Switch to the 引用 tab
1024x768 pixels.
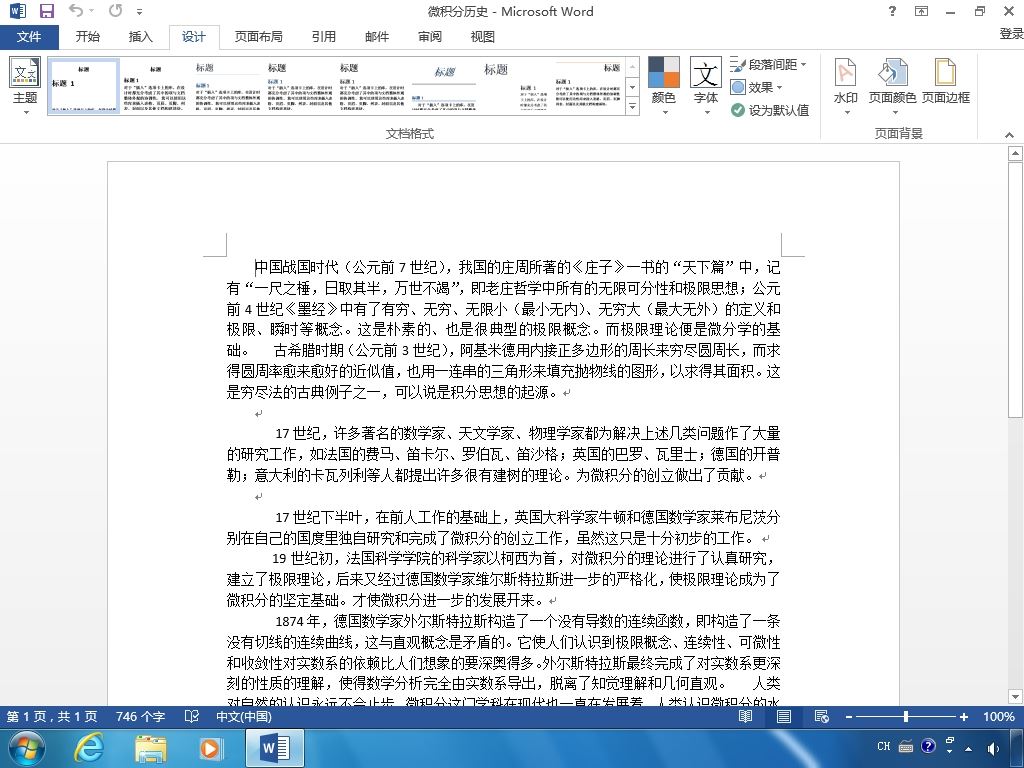click(323, 37)
